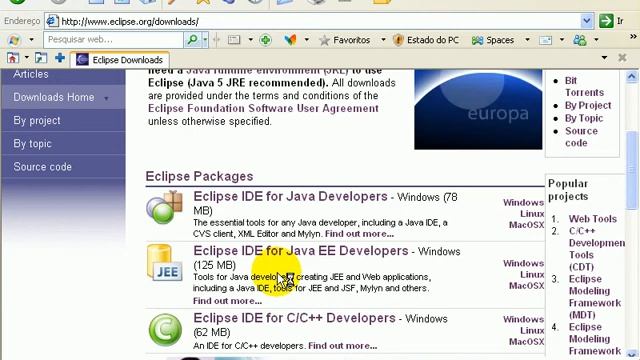This screenshot has height=360, width=640.
Task: Open By Project link in right list
Action: point(588,105)
